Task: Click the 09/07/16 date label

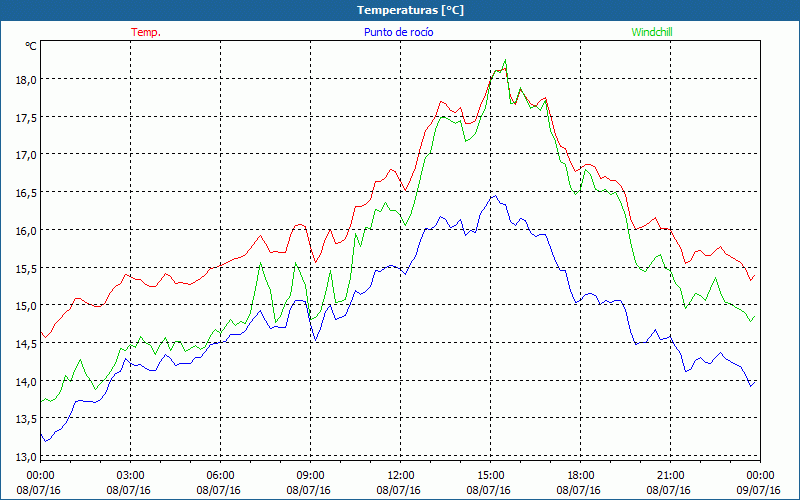Action: (x=759, y=490)
